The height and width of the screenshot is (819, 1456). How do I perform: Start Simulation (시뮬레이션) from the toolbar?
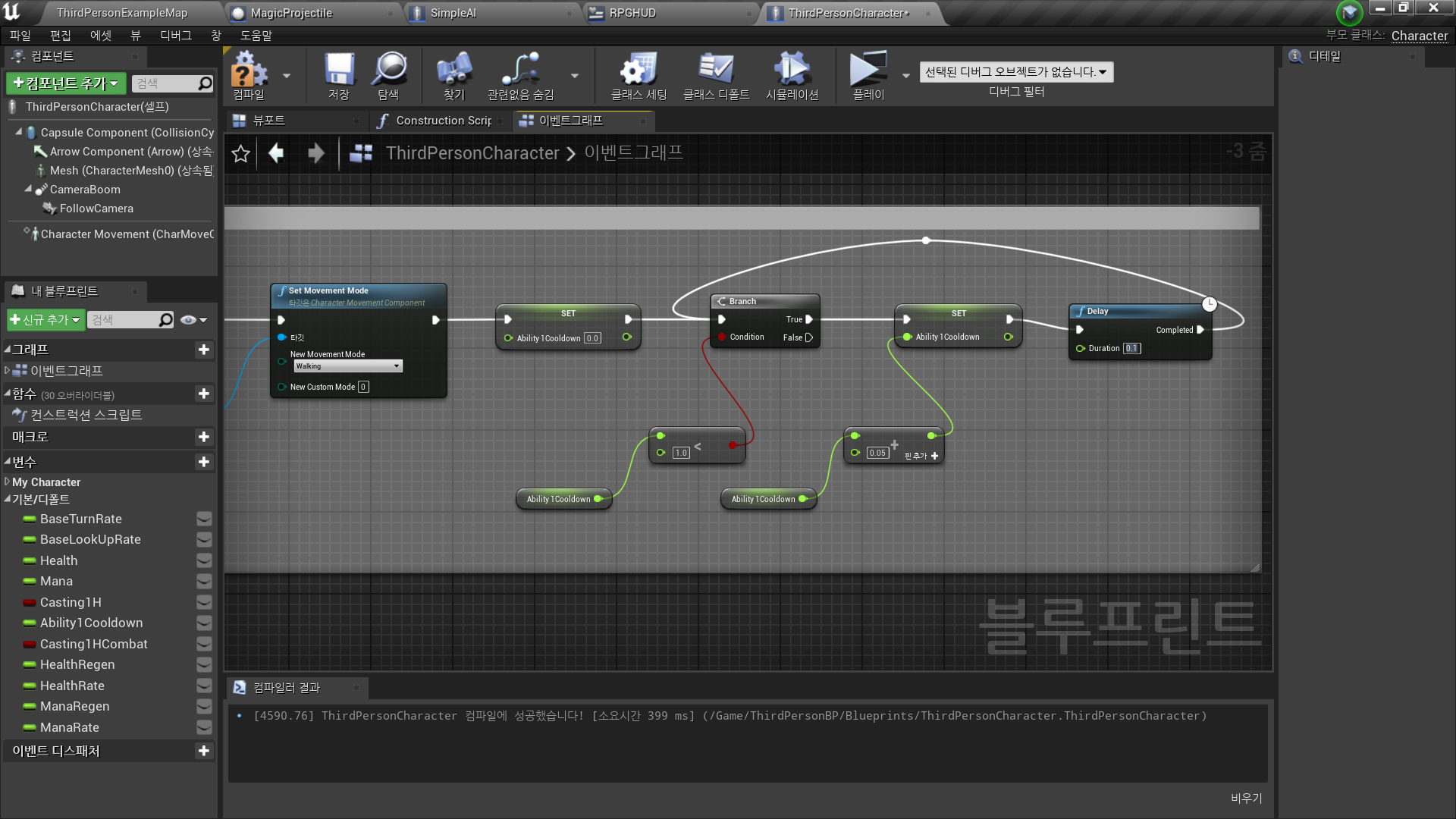(792, 71)
